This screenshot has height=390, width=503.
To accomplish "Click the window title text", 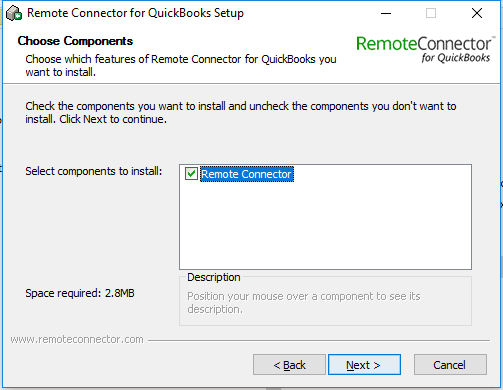I will point(135,13).
